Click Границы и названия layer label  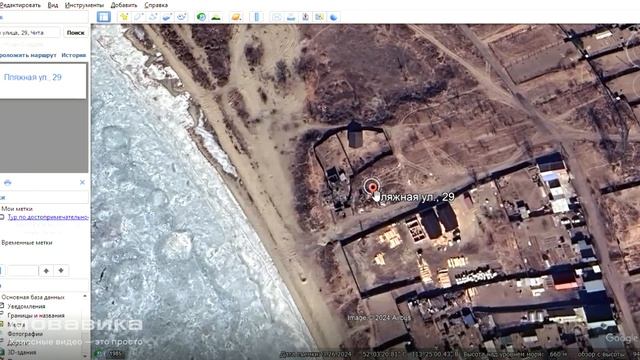tap(36, 316)
